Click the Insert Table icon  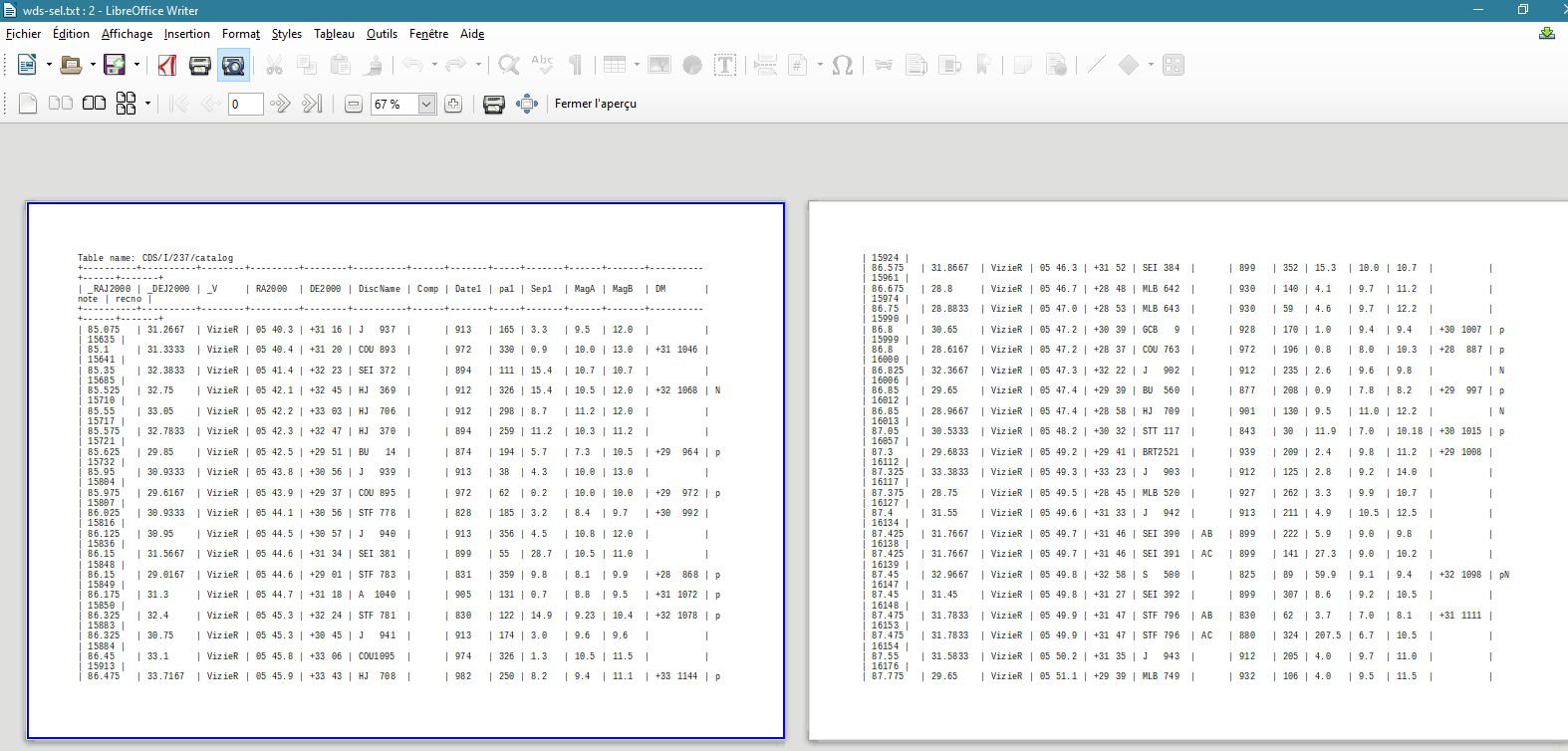tap(615, 66)
